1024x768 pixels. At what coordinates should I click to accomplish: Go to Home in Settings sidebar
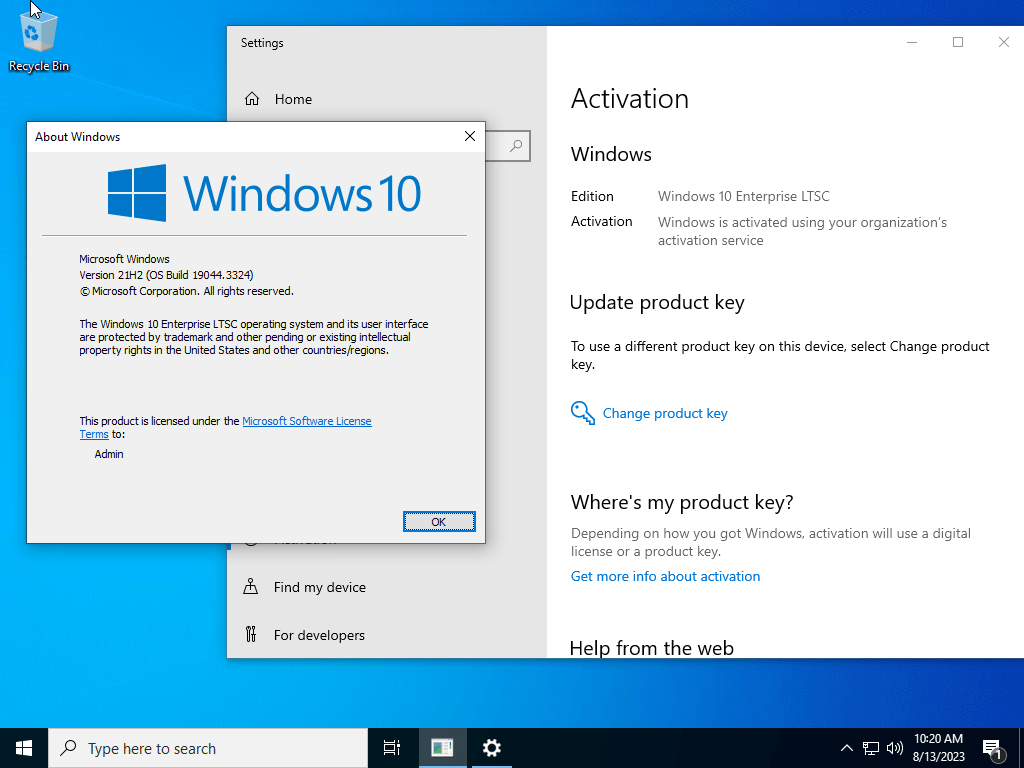[x=293, y=99]
